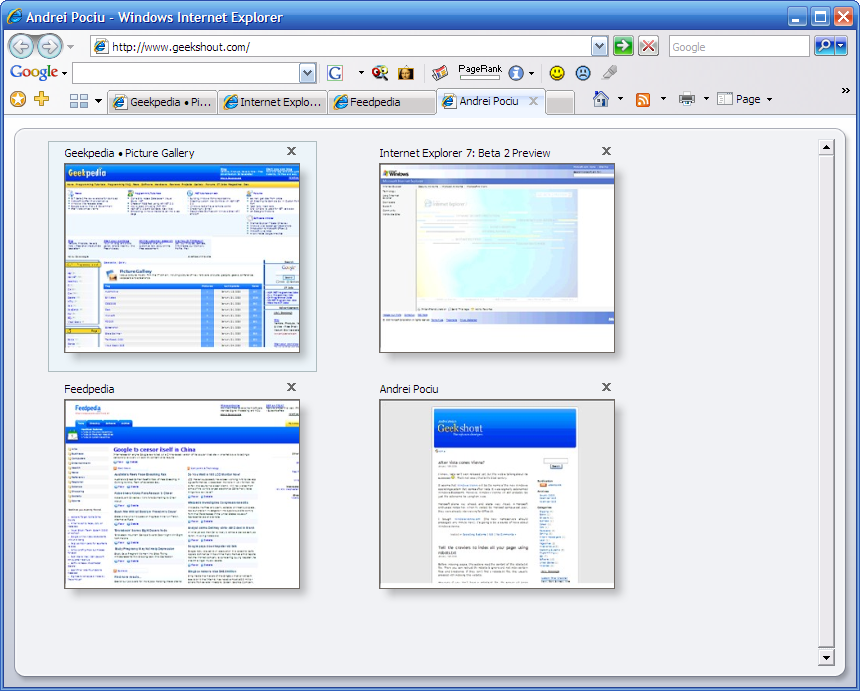The width and height of the screenshot is (860, 691).
Task: Click the scrollbar down arrow
Action: coord(826,657)
